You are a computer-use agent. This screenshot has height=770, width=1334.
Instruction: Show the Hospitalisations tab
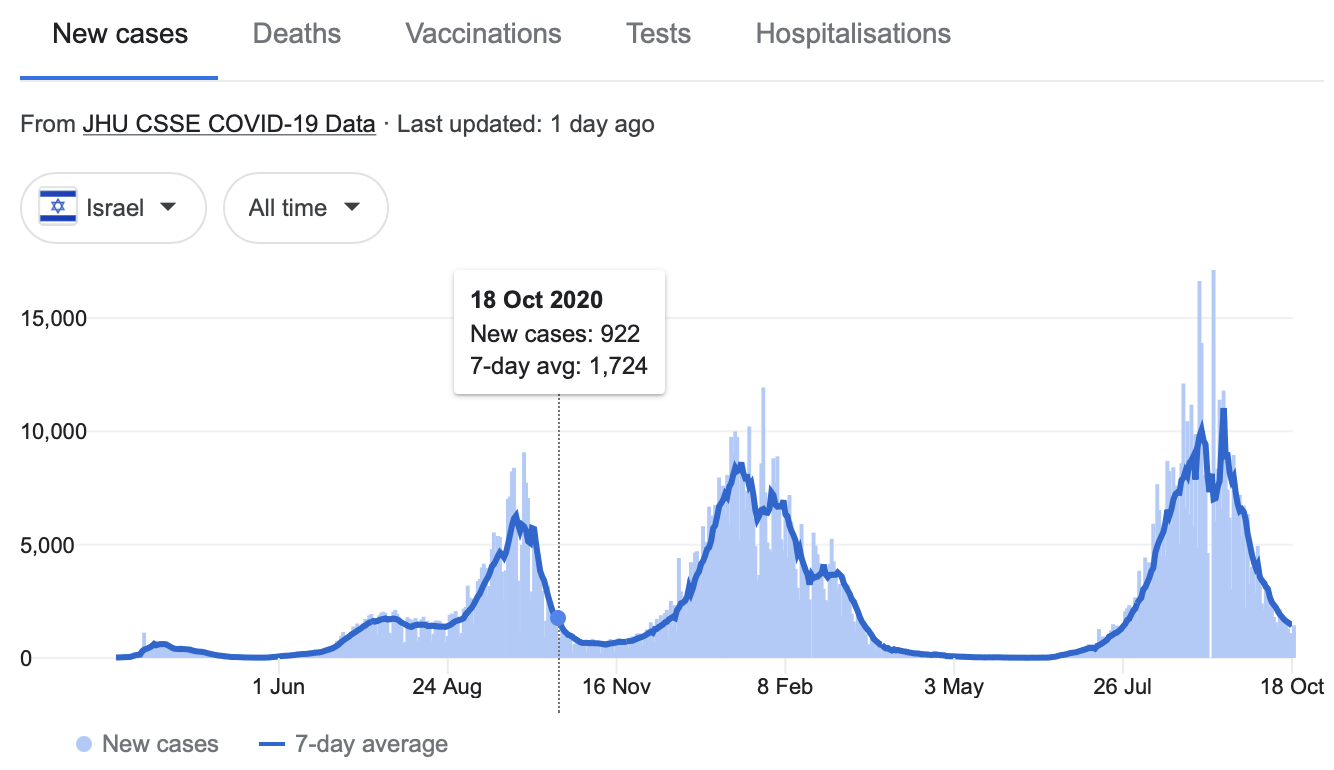(x=853, y=34)
